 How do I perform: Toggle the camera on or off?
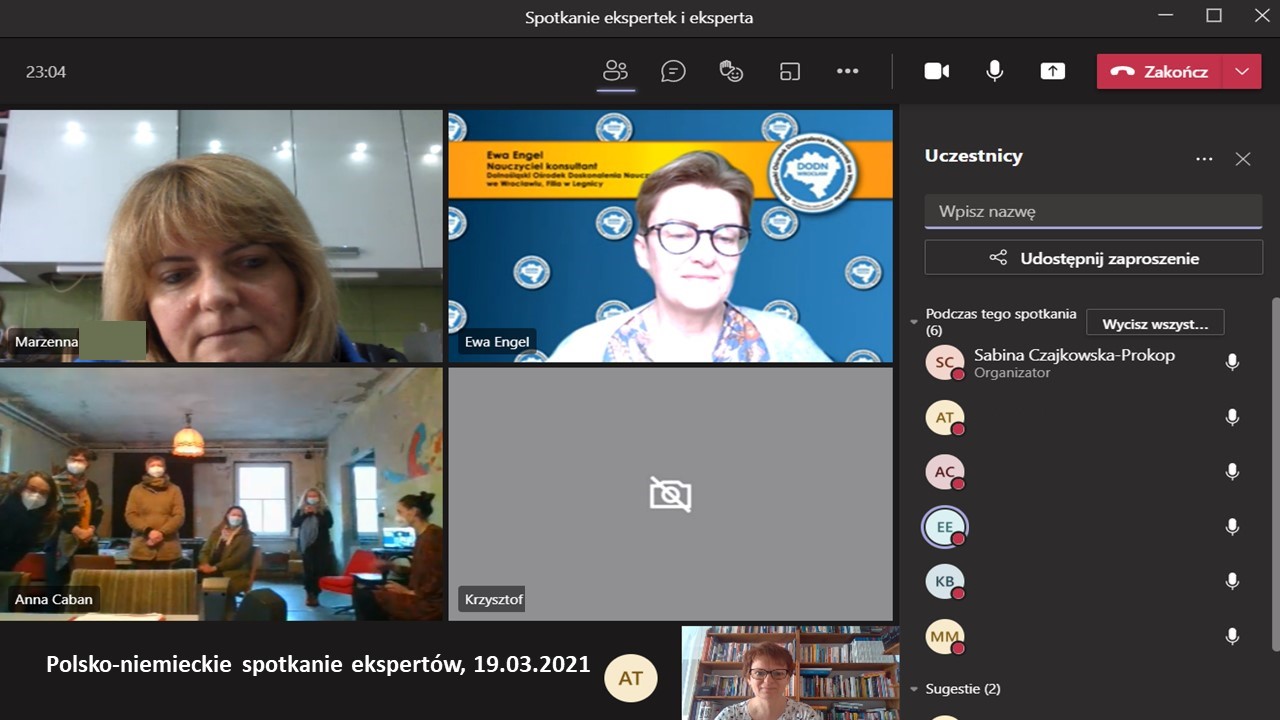pyautogui.click(x=936, y=71)
